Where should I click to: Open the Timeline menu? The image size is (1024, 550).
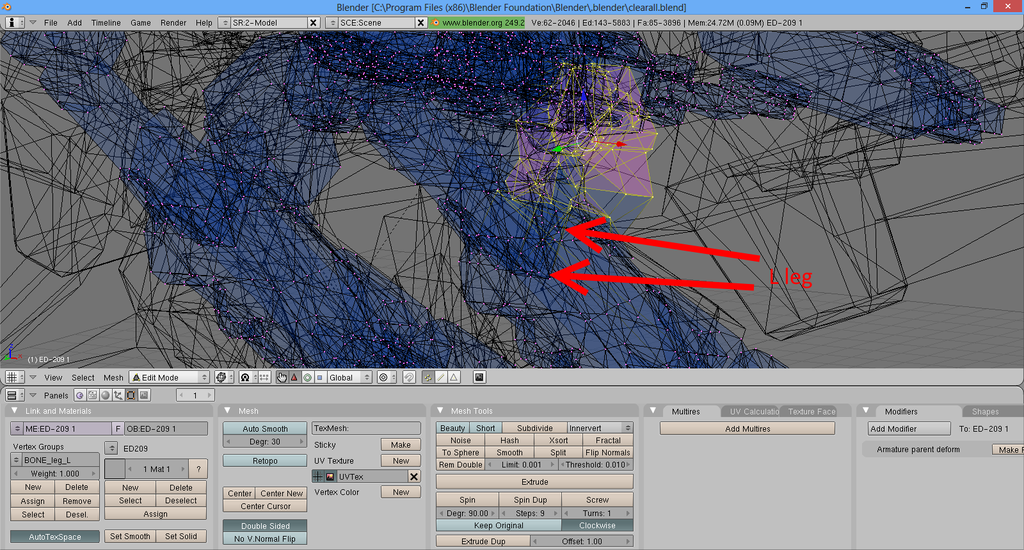(x=106, y=22)
